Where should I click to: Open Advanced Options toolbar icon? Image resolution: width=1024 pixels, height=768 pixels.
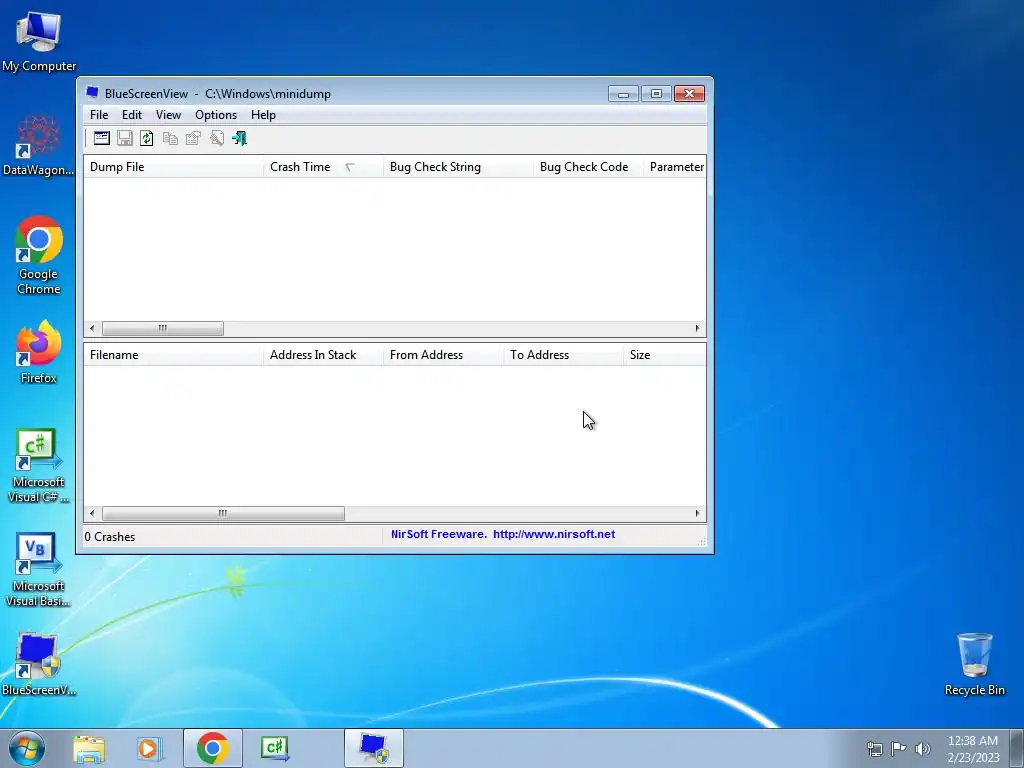(x=102, y=138)
